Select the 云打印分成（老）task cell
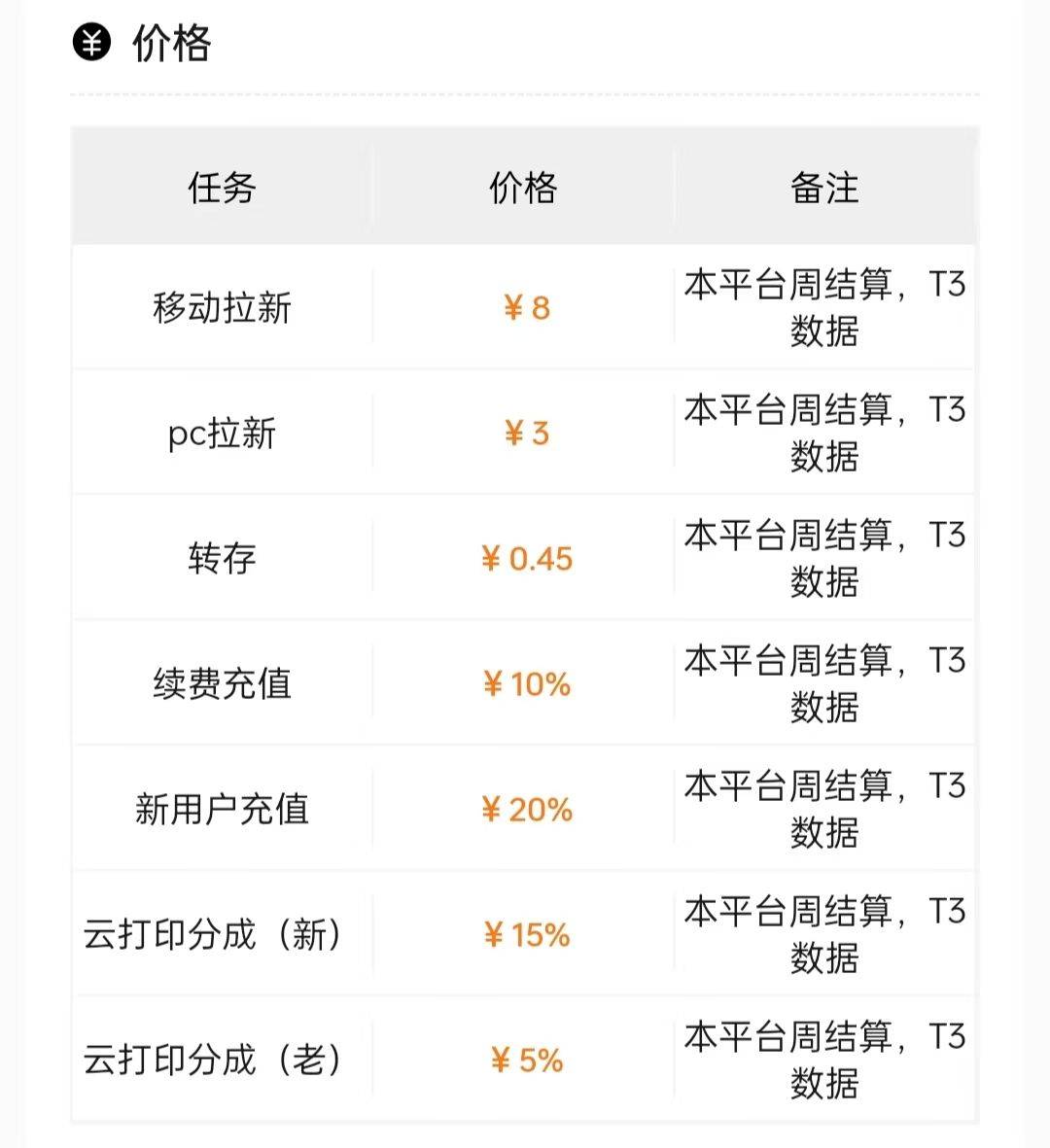Screen dimensions: 1050x1148 pyautogui.click(x=212, y=1061)
